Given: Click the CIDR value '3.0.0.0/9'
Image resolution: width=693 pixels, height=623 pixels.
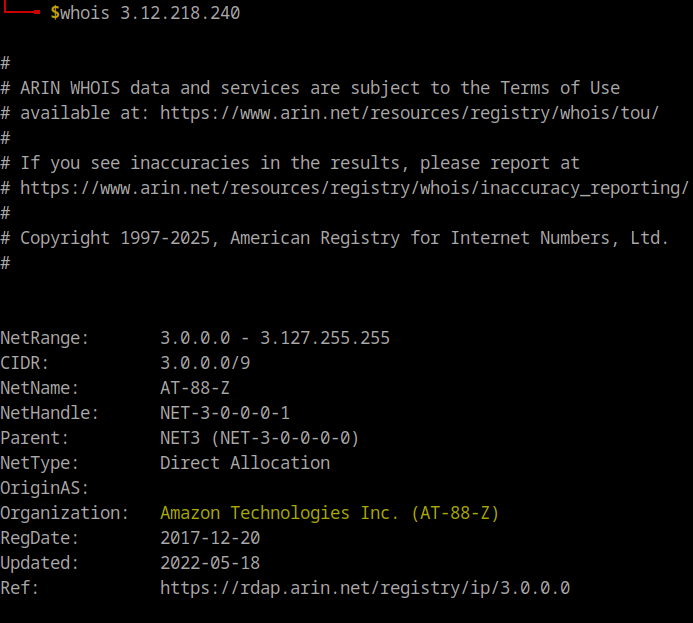Looking at the screenshot, I should click(x=205, y=363).
